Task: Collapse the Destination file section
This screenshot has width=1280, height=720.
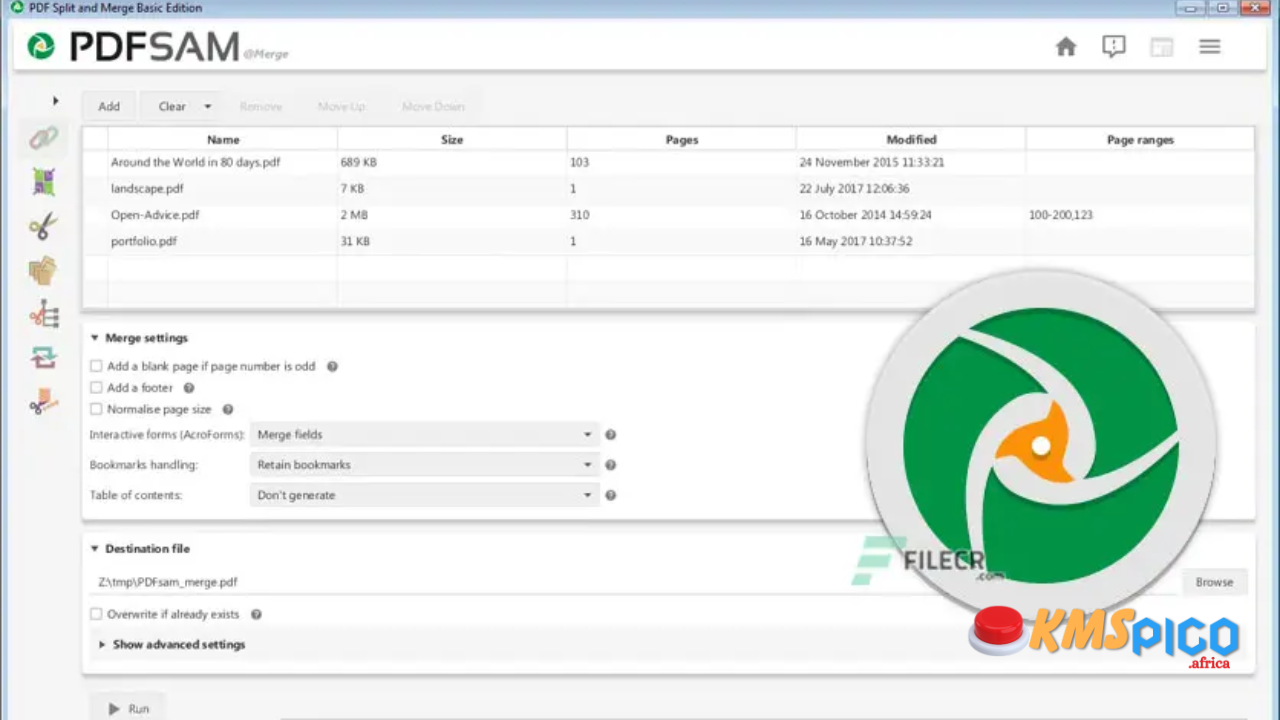Action: (95, 549)
